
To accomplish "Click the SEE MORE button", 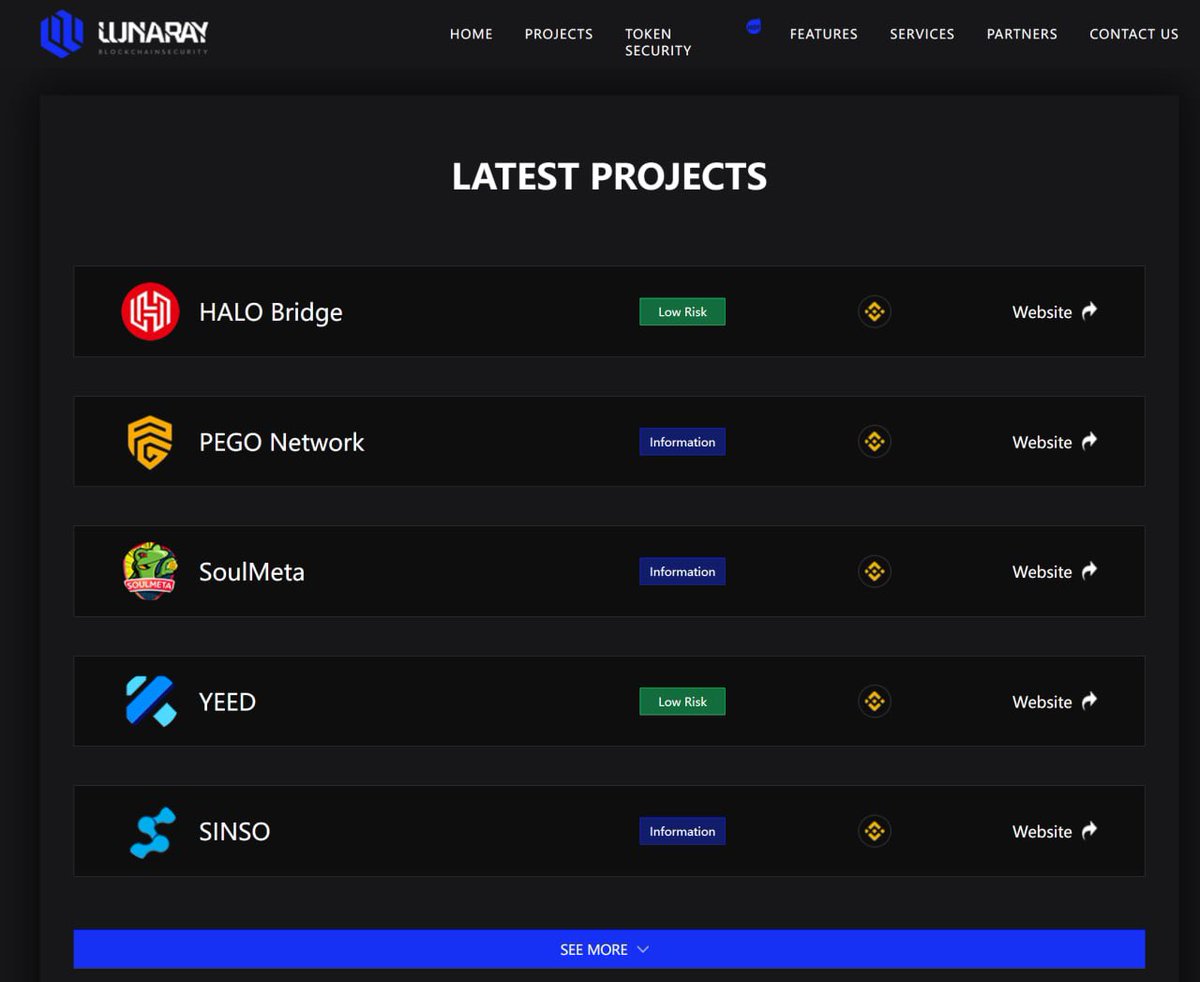I will (609, 949).
